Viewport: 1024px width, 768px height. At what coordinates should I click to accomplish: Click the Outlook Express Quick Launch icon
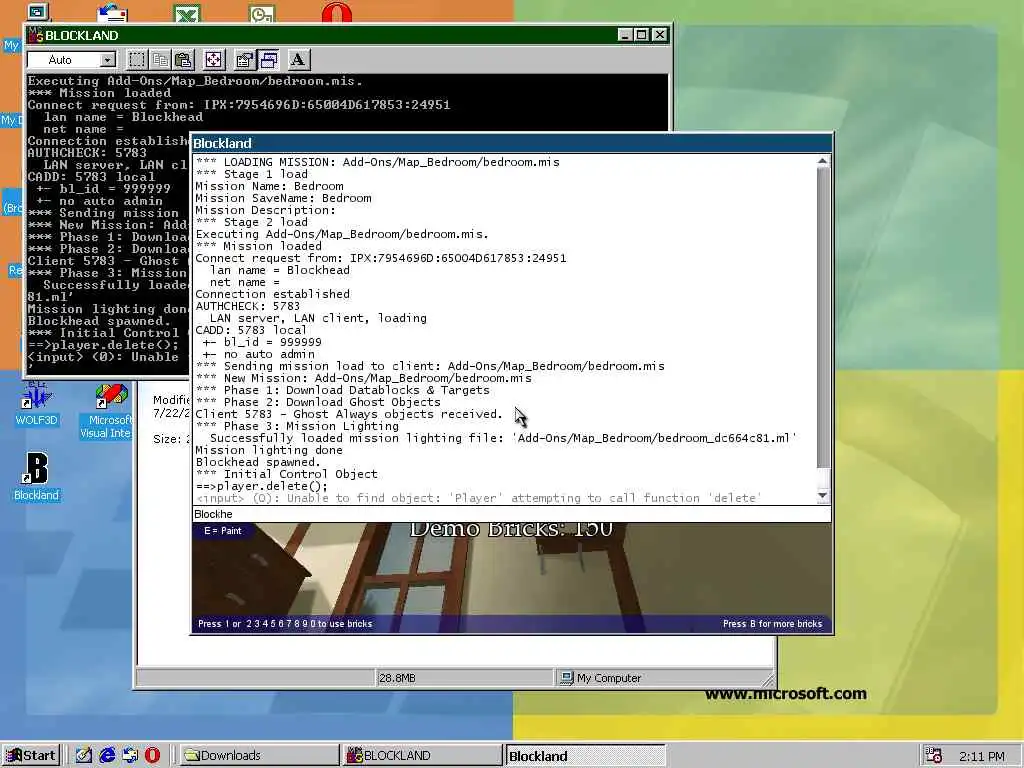click(130, 756)
